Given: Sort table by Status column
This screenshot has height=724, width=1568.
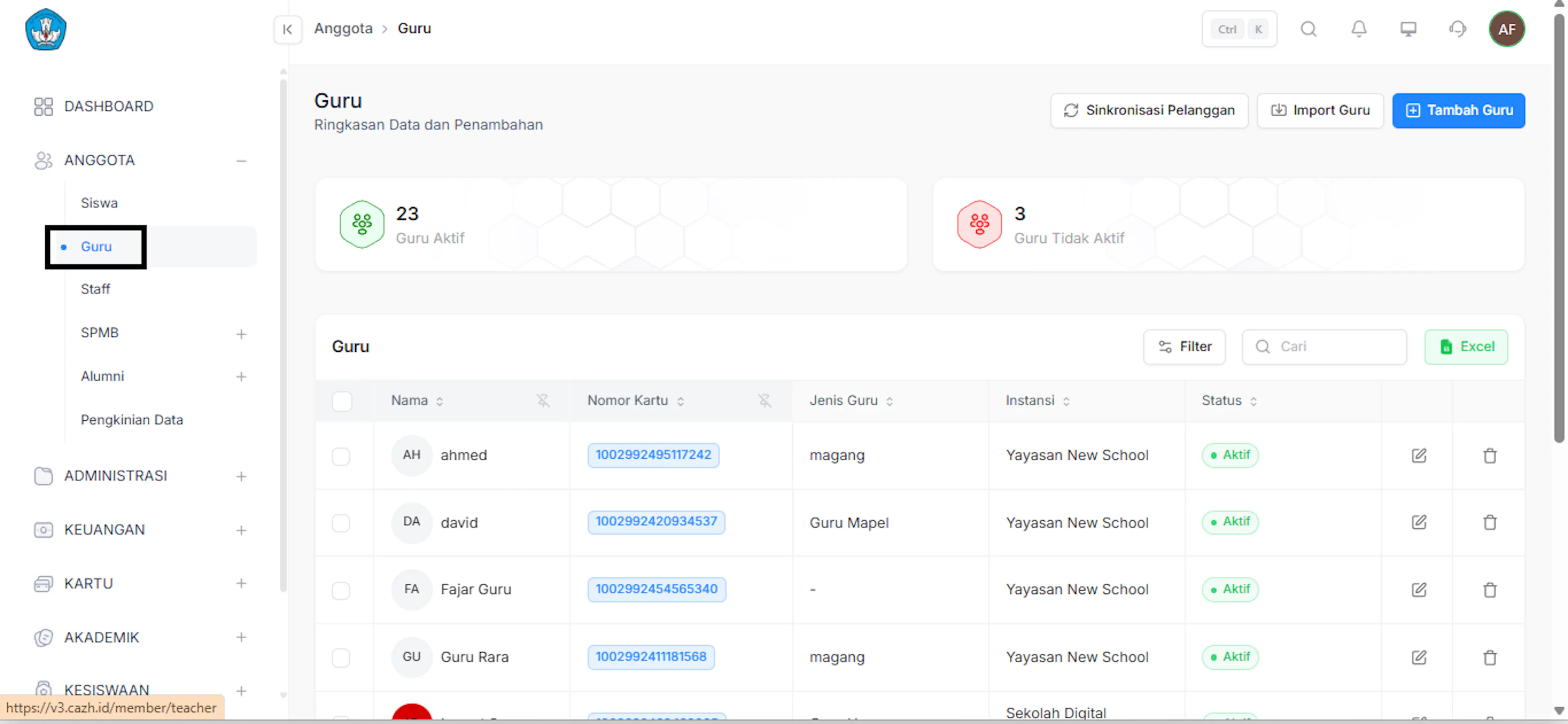Looking at the screenshot, I should (x=1253, y=401).
